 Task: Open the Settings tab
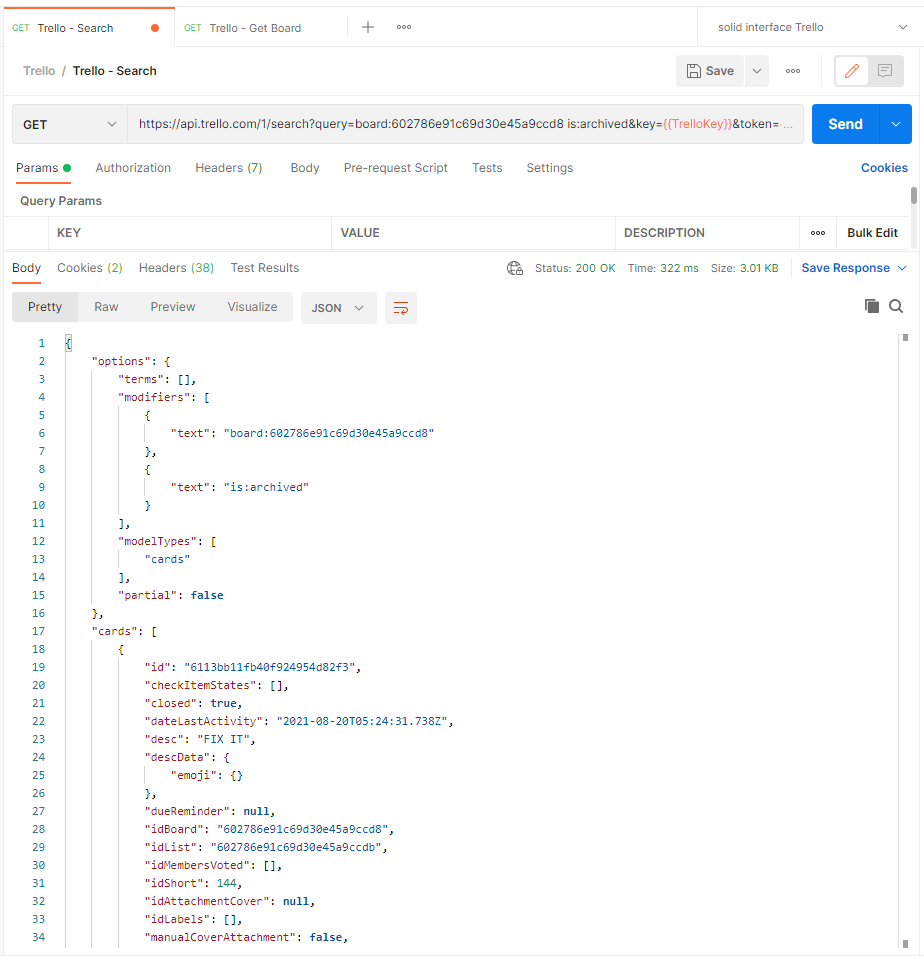click(x=550, y=168)
